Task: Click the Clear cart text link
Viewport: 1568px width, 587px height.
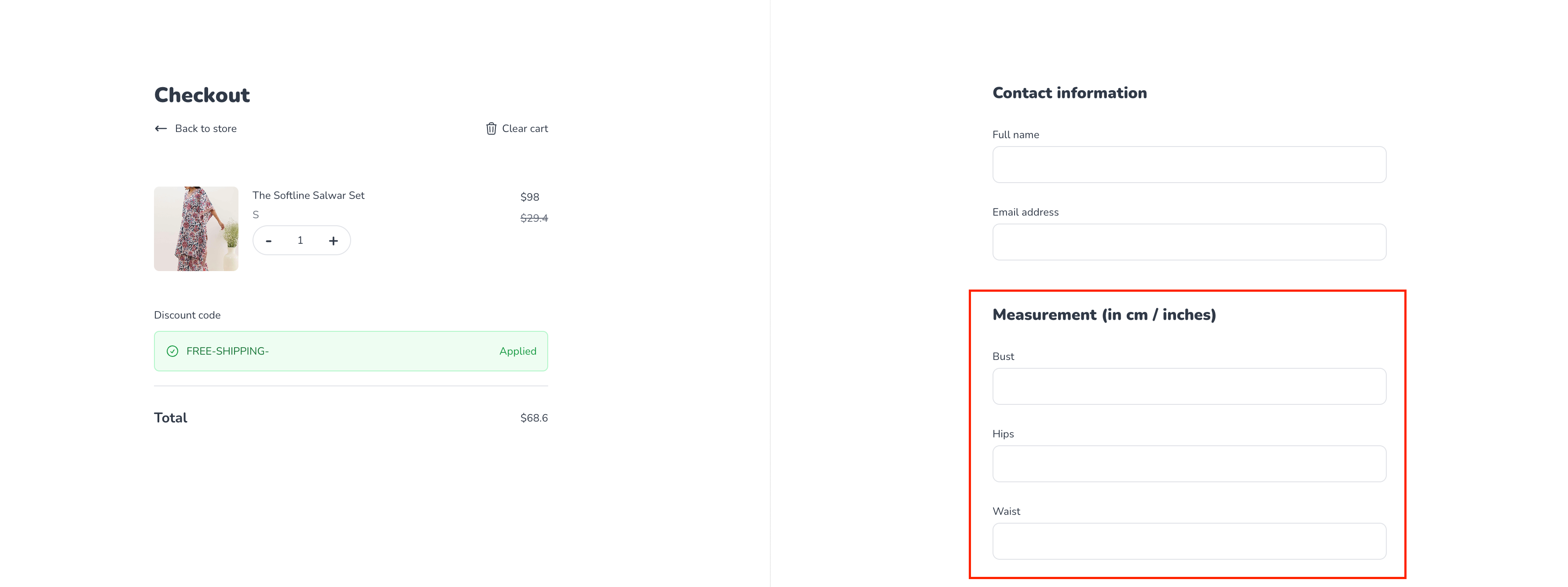Action: pyautogui.click(x=525, y=128)
